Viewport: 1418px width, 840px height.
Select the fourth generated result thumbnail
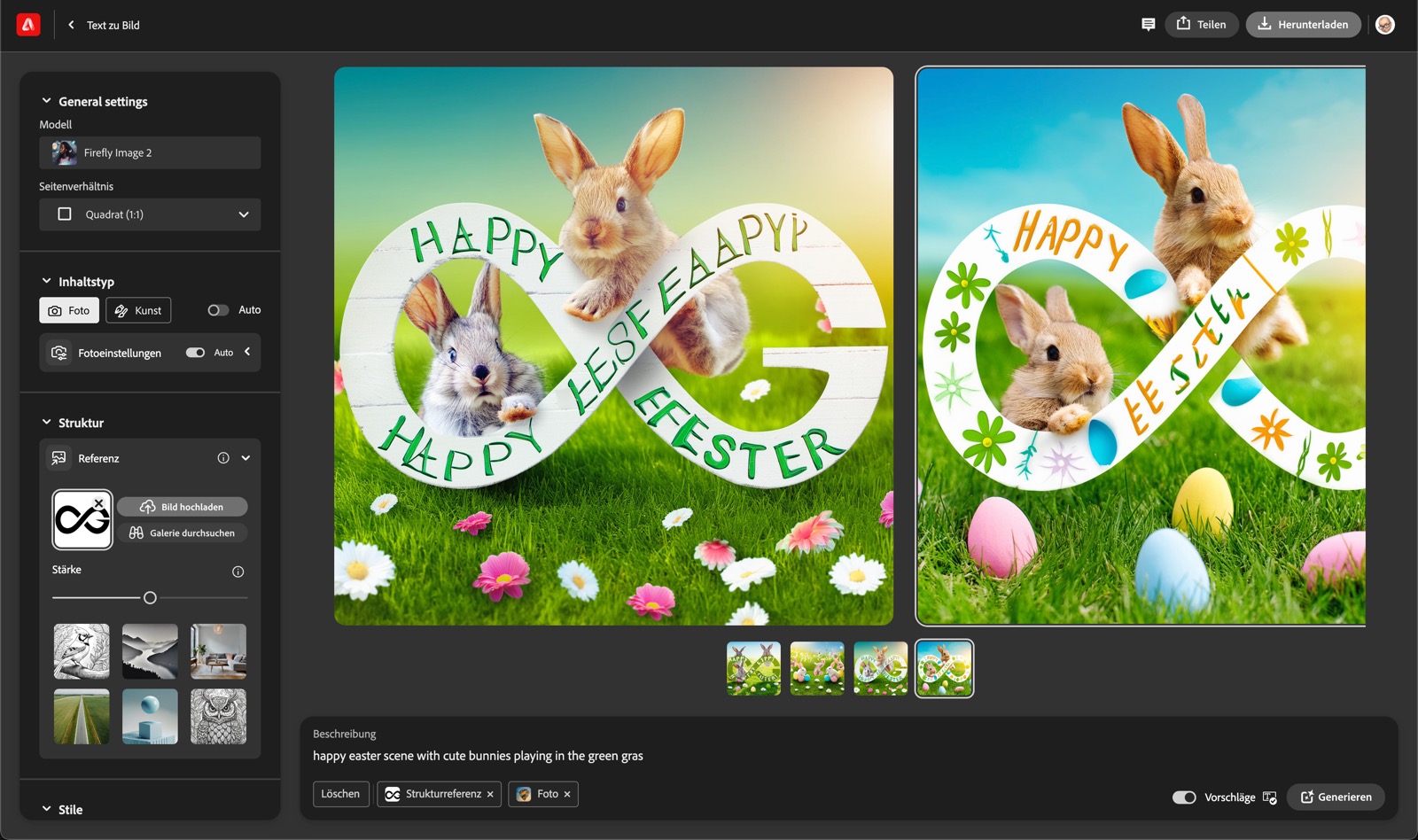[x=945, y=669]
